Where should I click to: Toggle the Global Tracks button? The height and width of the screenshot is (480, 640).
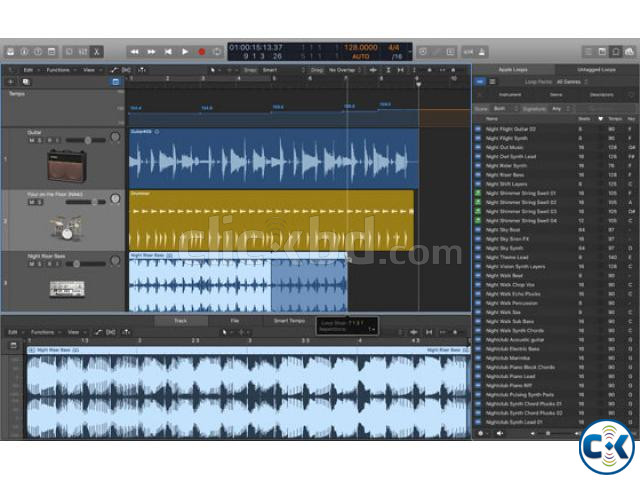pyautogui.click(x=116, y=82)
